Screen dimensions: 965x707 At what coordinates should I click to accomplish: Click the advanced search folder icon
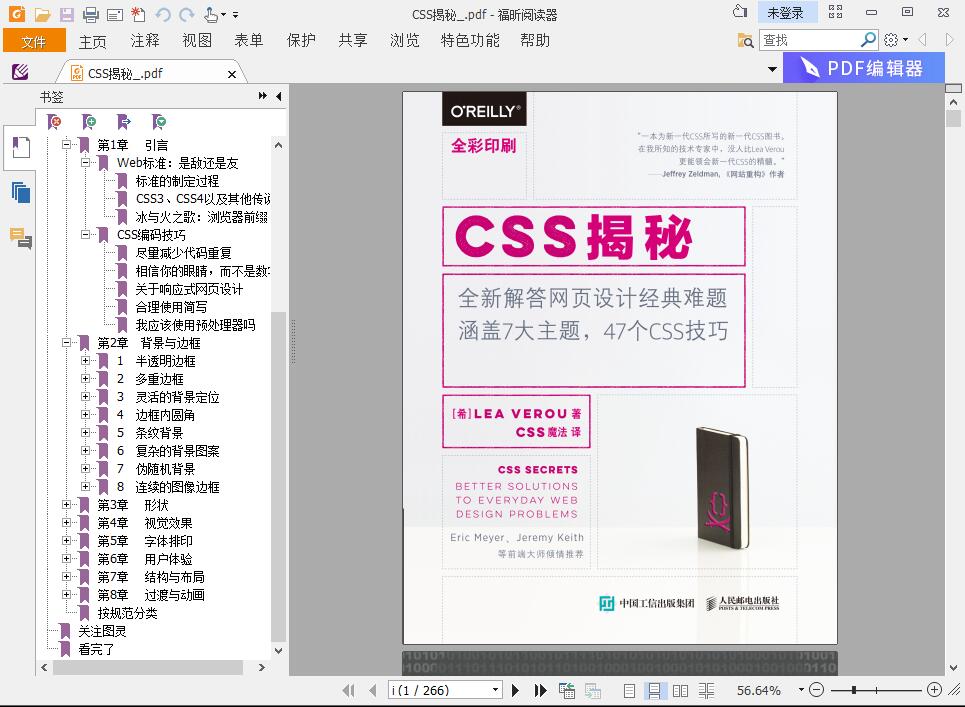click(745, 41)
